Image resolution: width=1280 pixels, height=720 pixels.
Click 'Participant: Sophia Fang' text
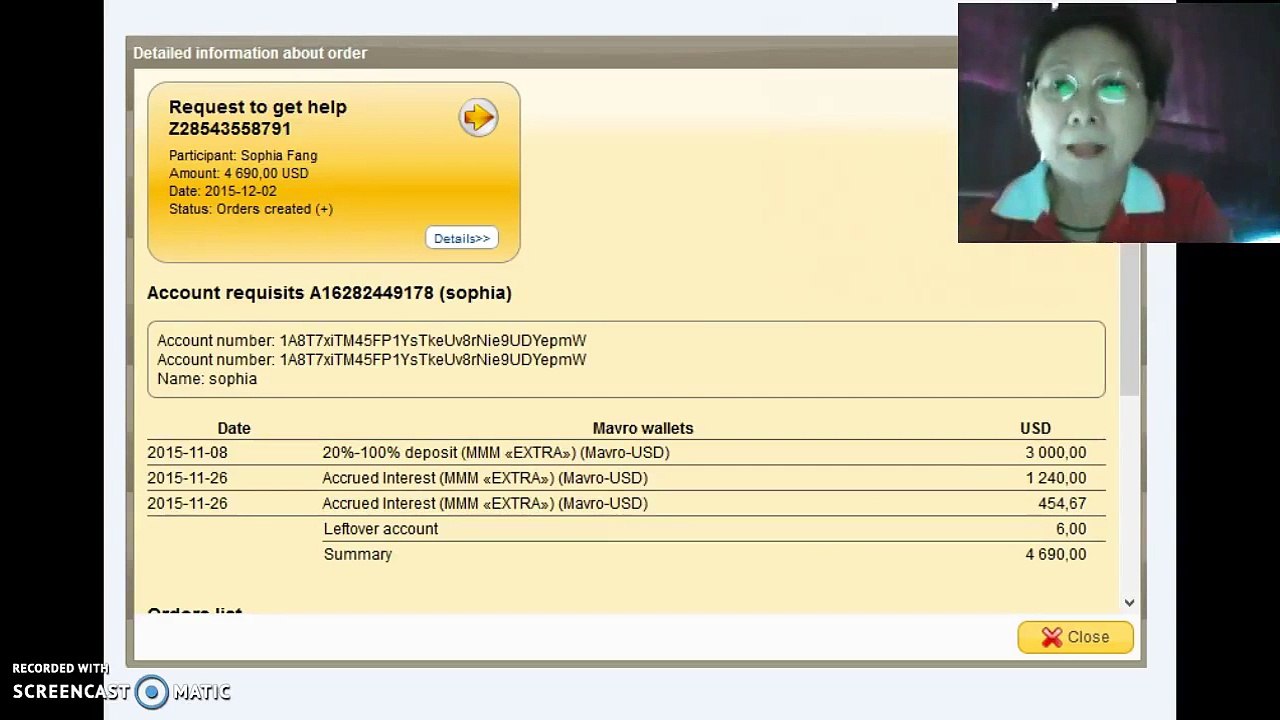point(243,155)
